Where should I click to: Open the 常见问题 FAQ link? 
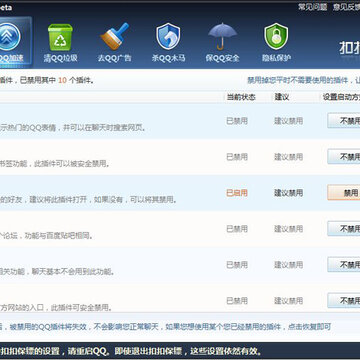(312, 7)
